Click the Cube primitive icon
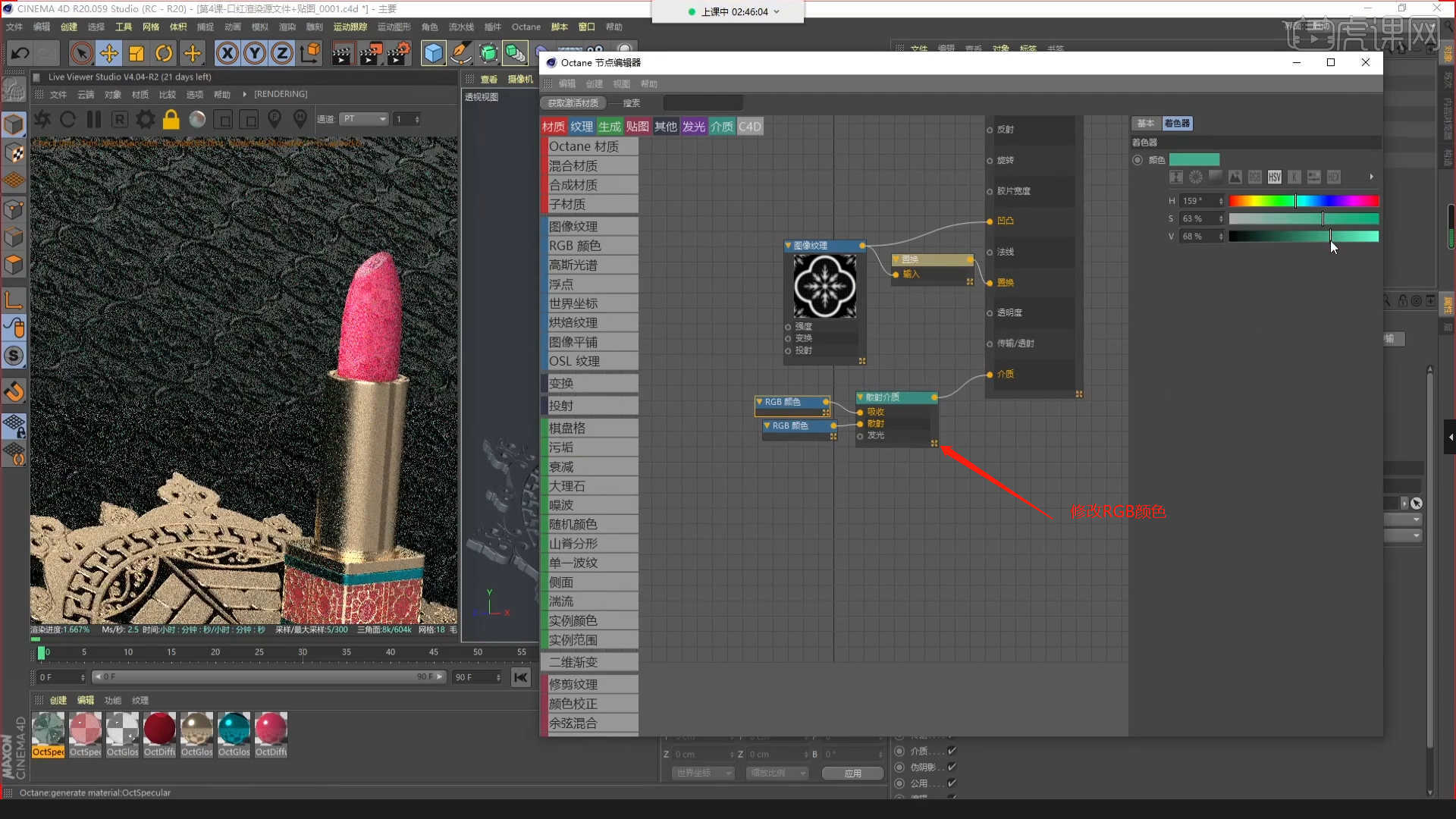This screenshot has height=819, width=1456. click(433, 53)
